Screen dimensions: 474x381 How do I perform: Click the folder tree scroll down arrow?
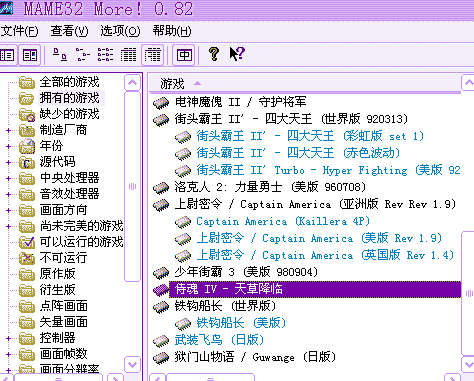[x=132, y=364]
